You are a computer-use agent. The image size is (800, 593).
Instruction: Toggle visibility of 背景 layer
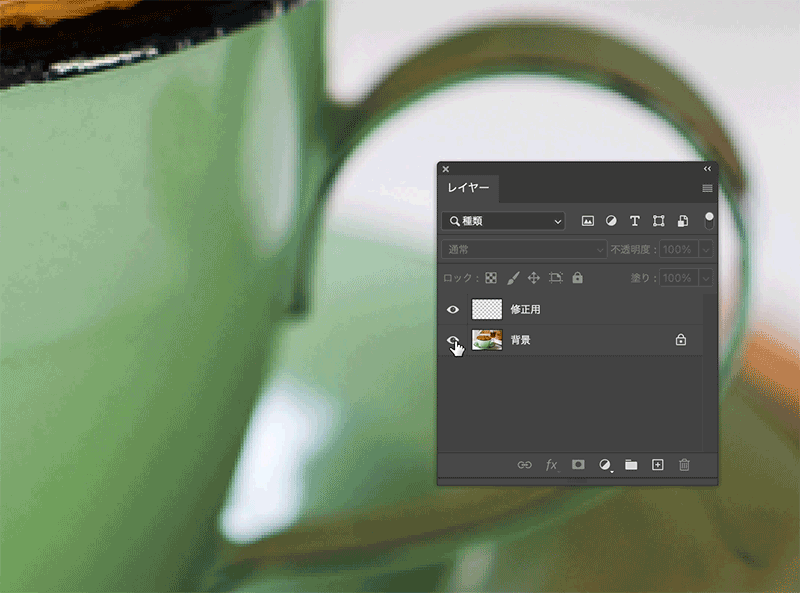coord(453,340)
